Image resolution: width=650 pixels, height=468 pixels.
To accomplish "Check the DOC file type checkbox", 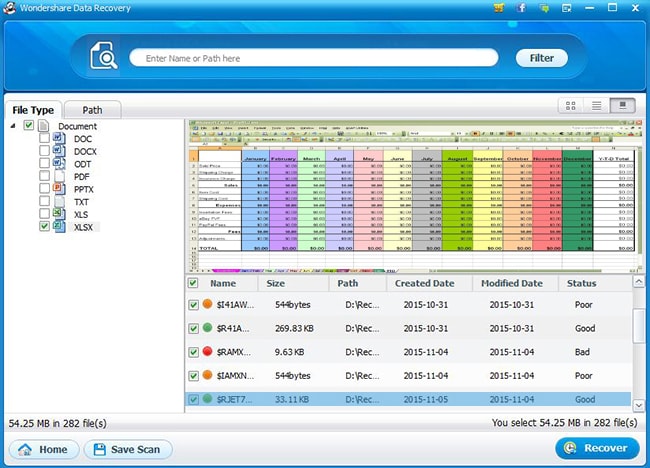I will coord(44,138).
